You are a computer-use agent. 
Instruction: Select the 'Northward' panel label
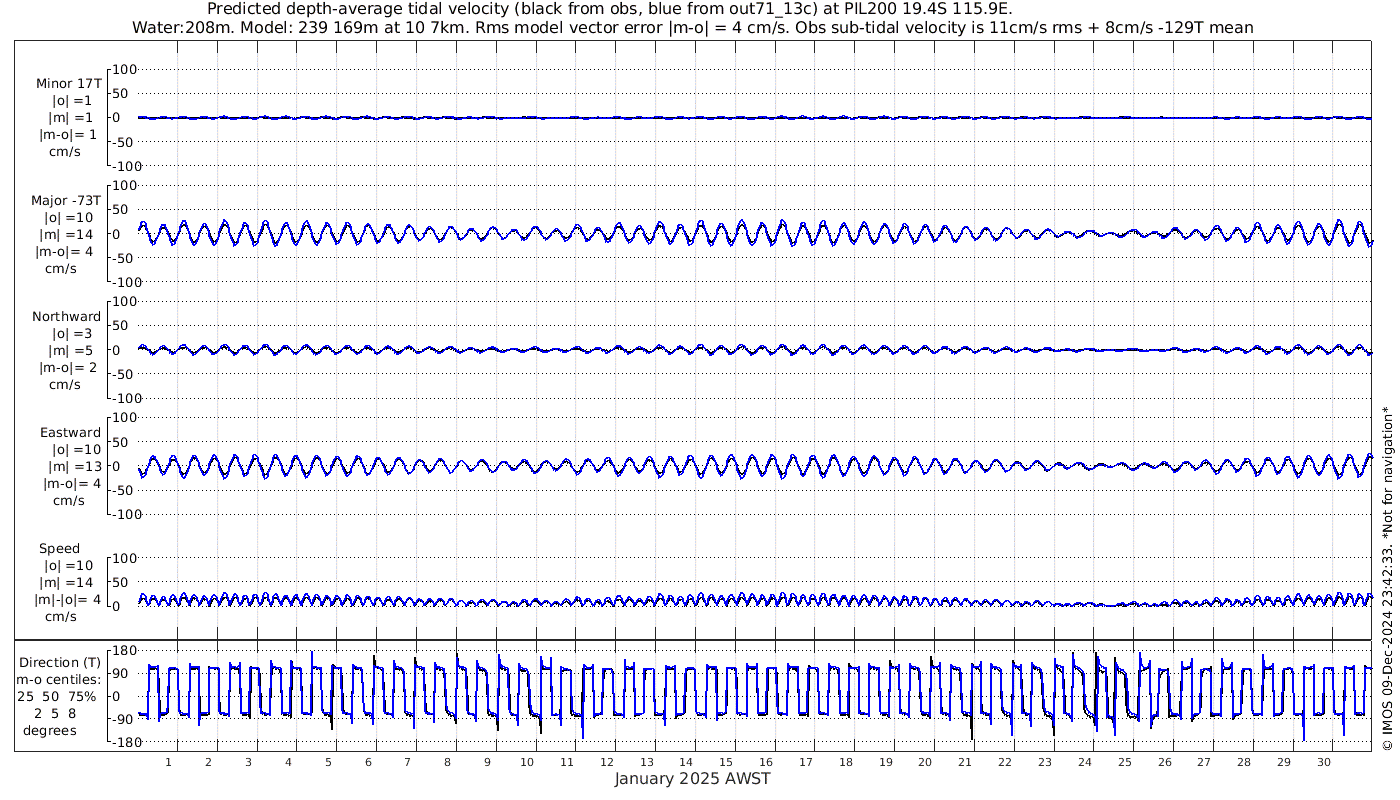pos(66,317)
